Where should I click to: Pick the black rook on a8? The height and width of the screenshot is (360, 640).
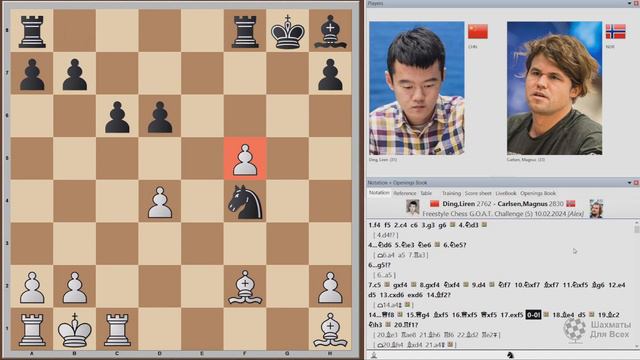pyautogui.click(x=32, y=32)
